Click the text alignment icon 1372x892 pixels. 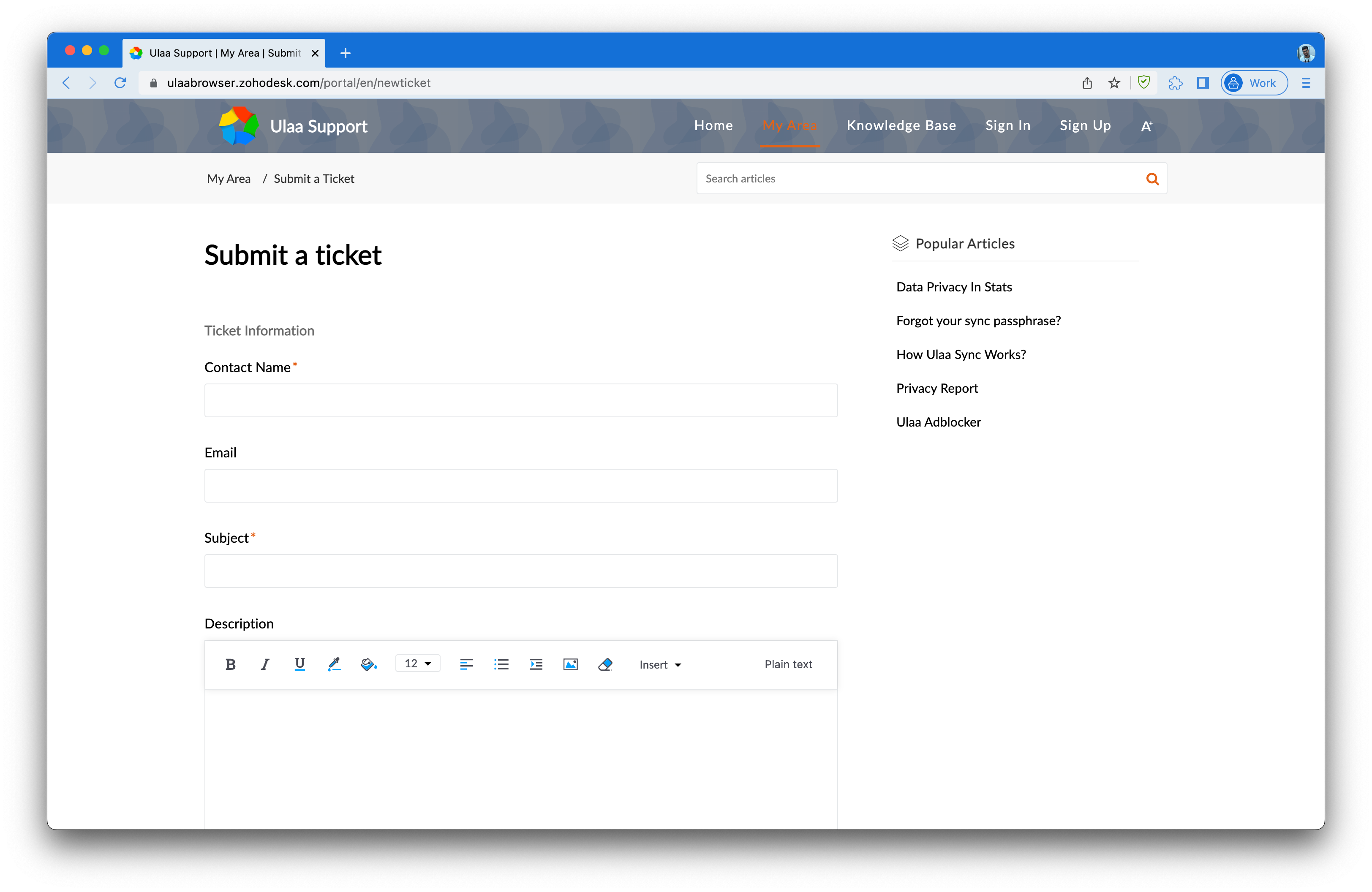point(466,664)
